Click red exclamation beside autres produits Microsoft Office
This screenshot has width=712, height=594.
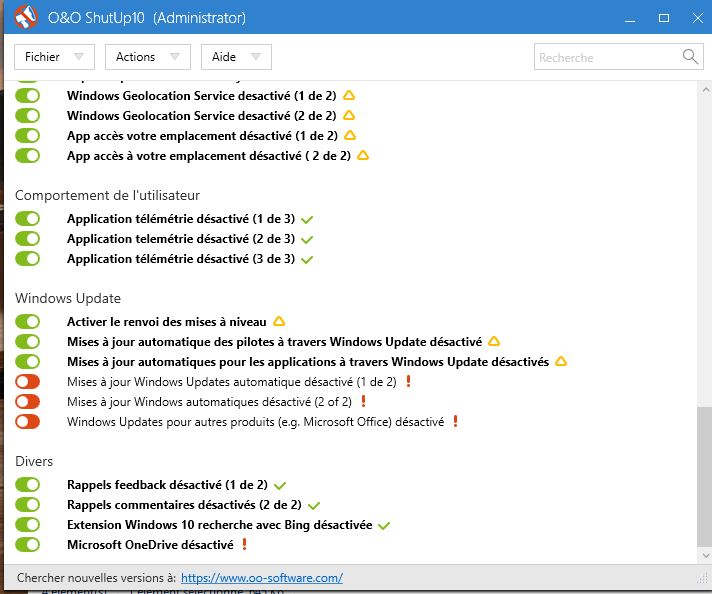pyautogui.click(x=455, y=421)
